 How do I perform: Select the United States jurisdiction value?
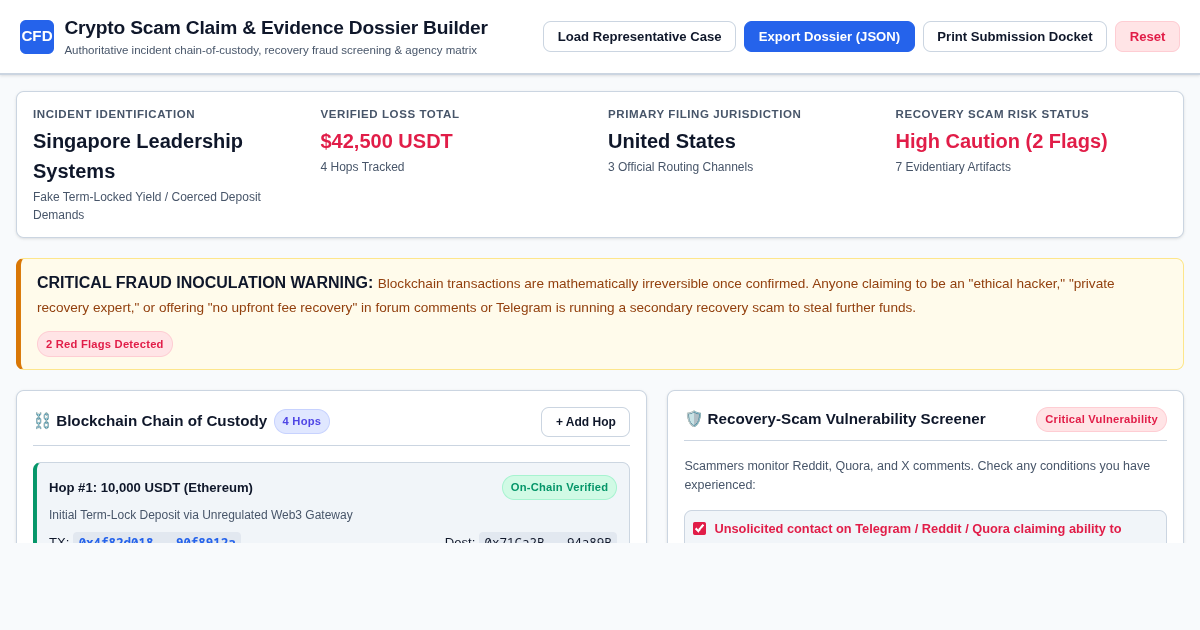pos(672,141)
